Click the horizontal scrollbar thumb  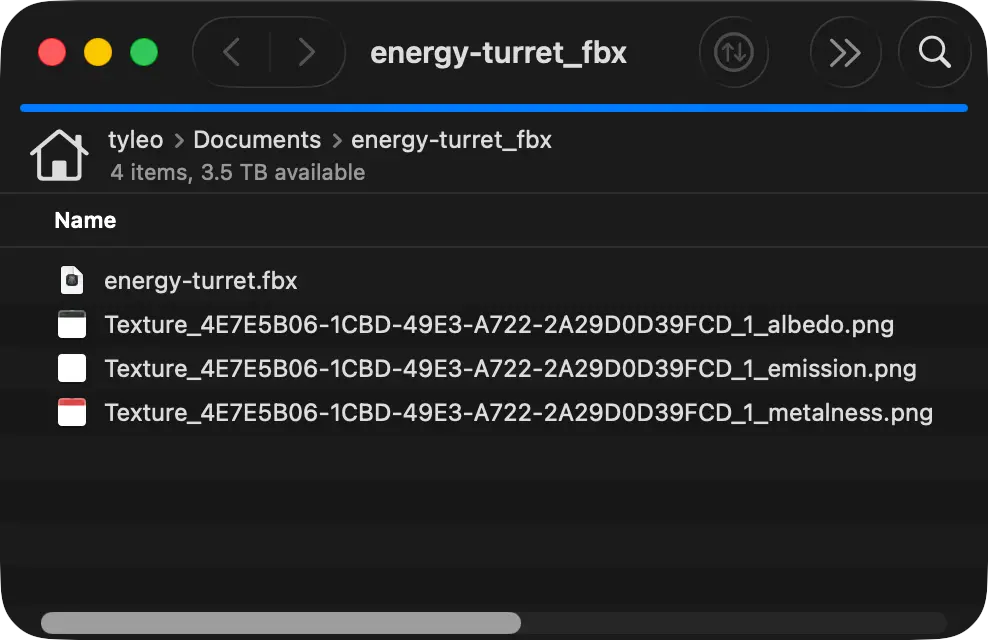[280, 623]
